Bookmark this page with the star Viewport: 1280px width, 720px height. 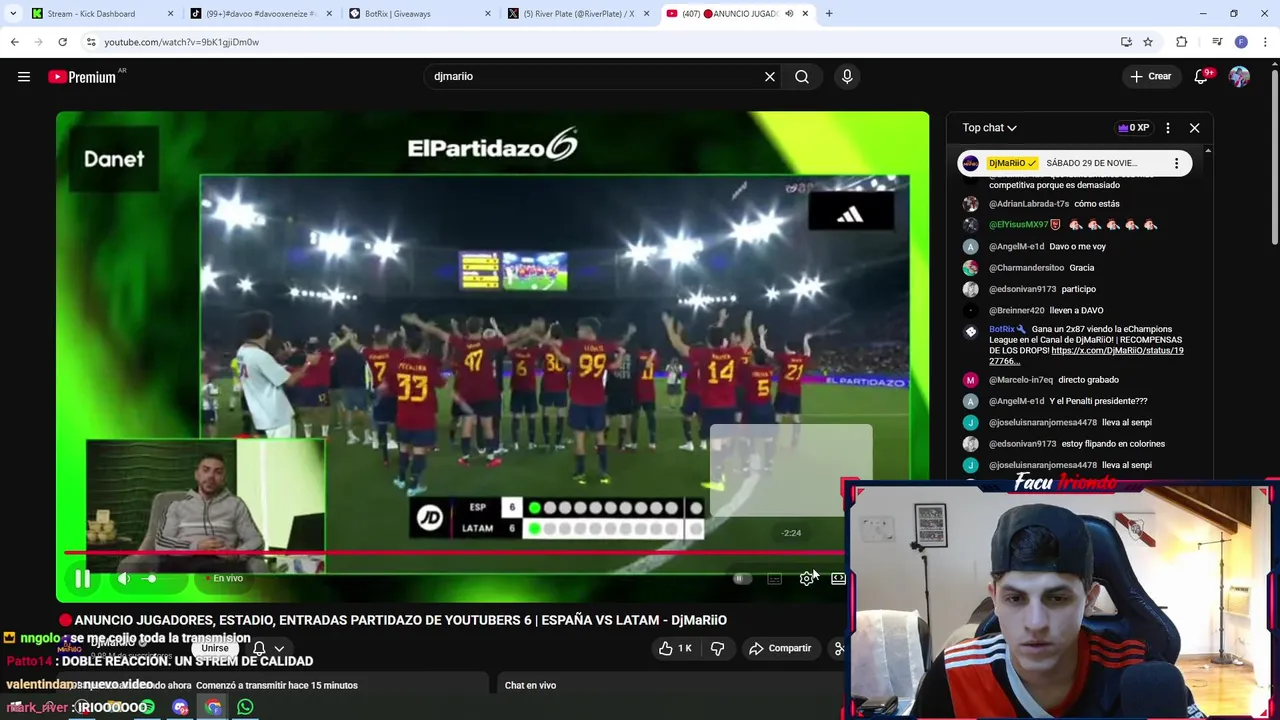[x=1148, y=42]
